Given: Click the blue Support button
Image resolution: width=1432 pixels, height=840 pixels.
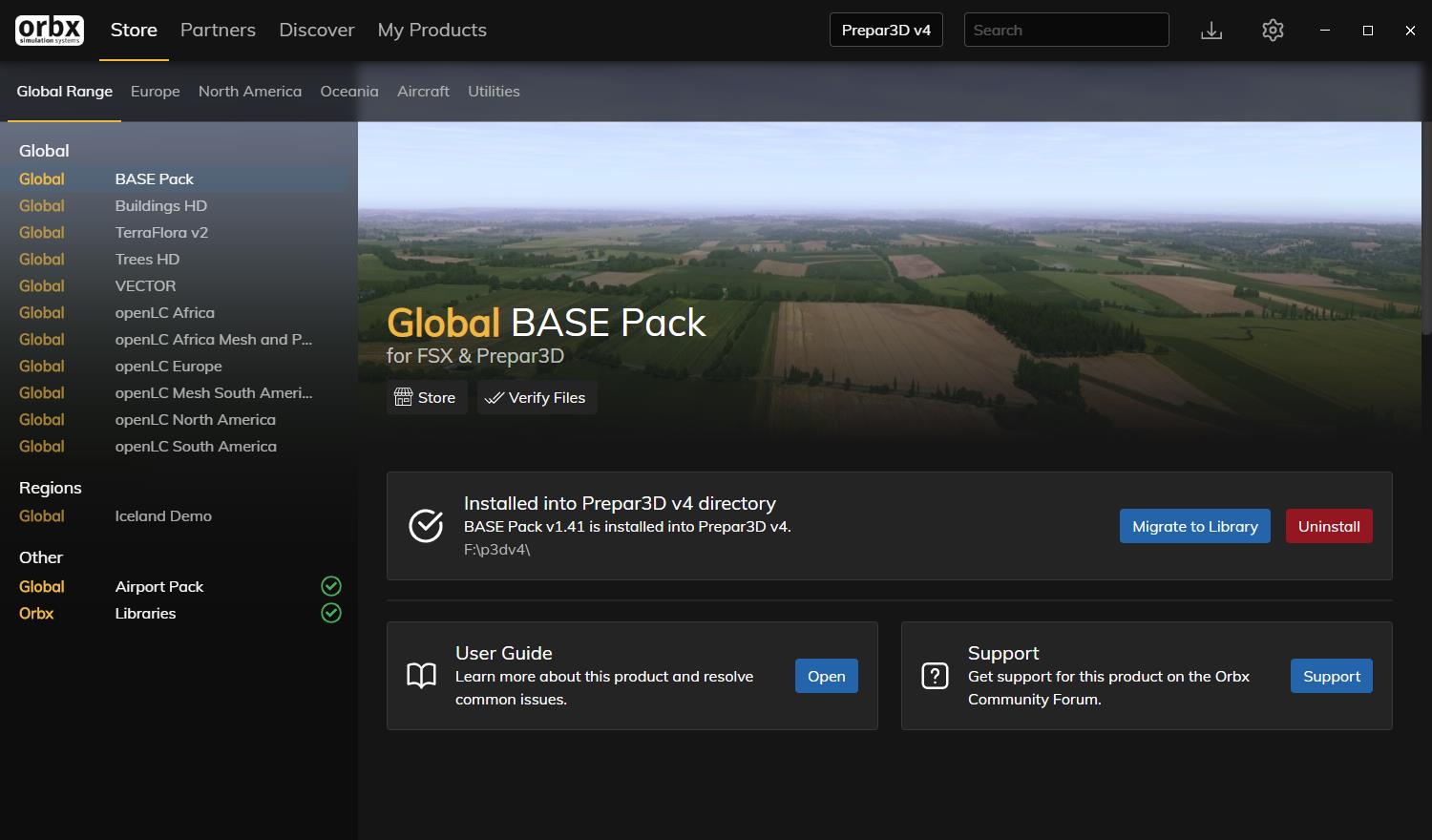Looking at the screenshot, I should coord(1332,676).
